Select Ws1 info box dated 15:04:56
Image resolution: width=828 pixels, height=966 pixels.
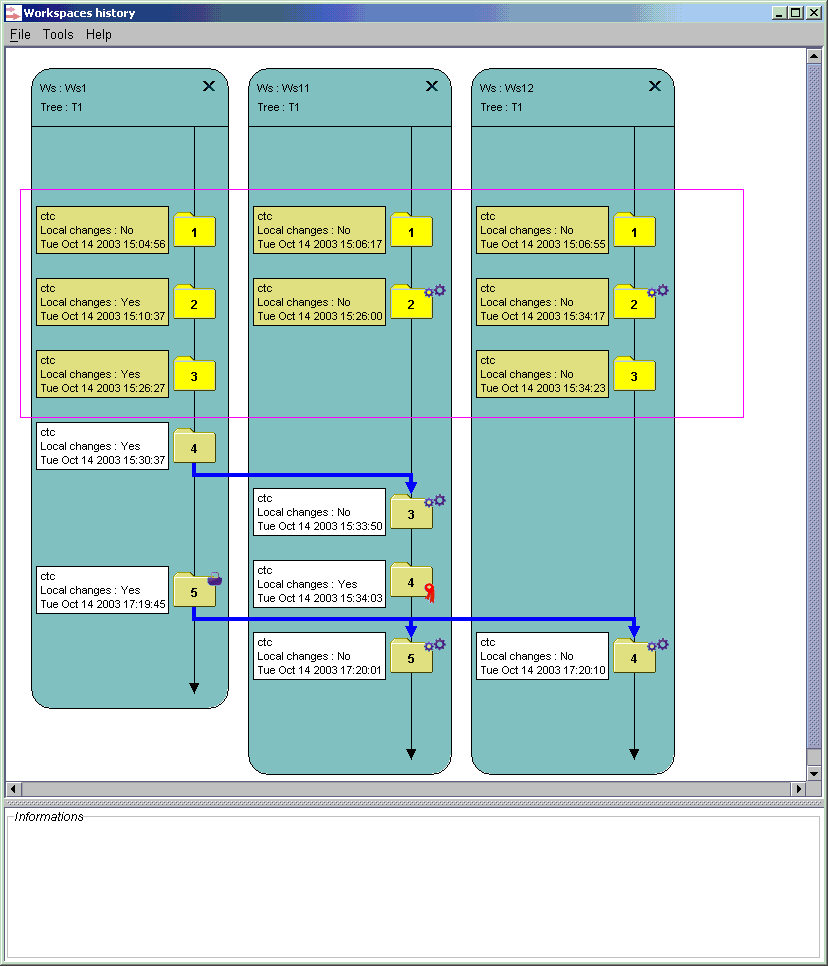(102, 230)
